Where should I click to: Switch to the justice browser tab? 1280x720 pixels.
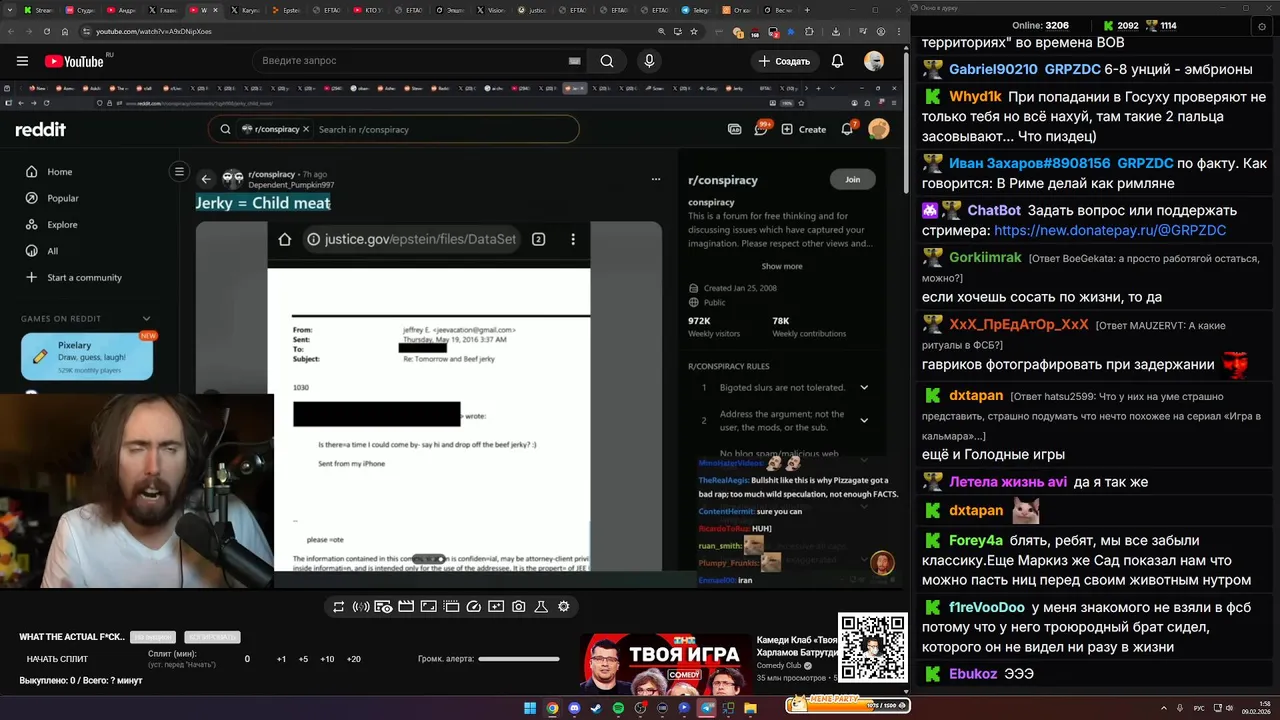(535, 10)
